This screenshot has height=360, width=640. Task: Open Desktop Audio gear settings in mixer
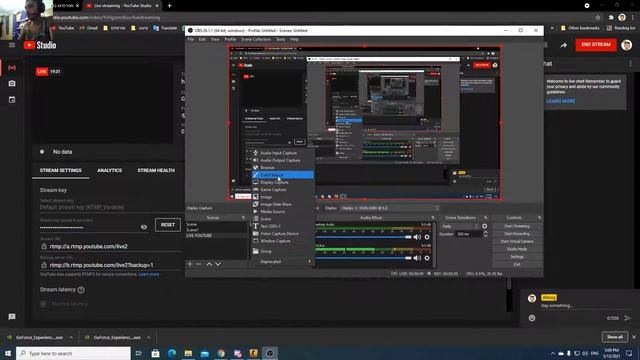point(427,237)
